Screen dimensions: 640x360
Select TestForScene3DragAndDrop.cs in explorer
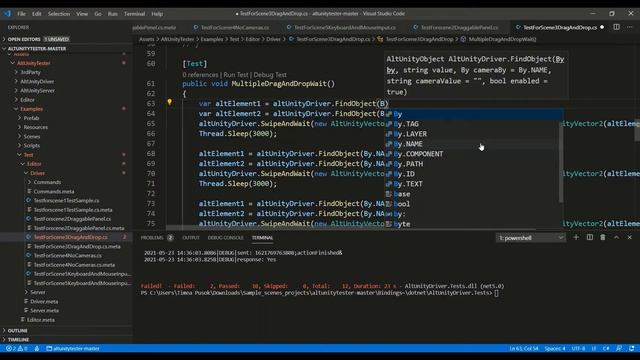click(71, 237)
